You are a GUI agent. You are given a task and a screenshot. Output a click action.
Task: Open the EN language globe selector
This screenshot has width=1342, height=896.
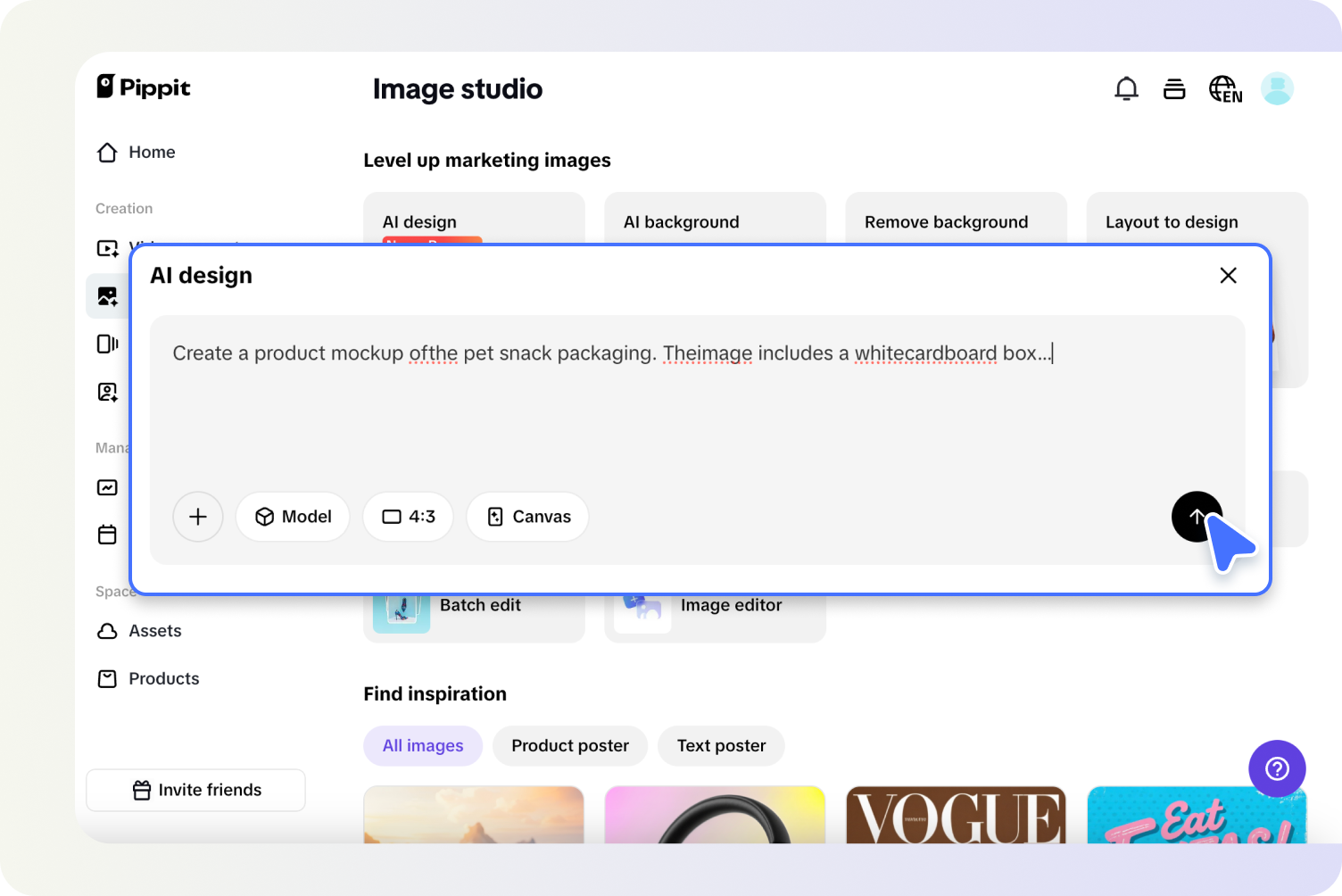1226,89
